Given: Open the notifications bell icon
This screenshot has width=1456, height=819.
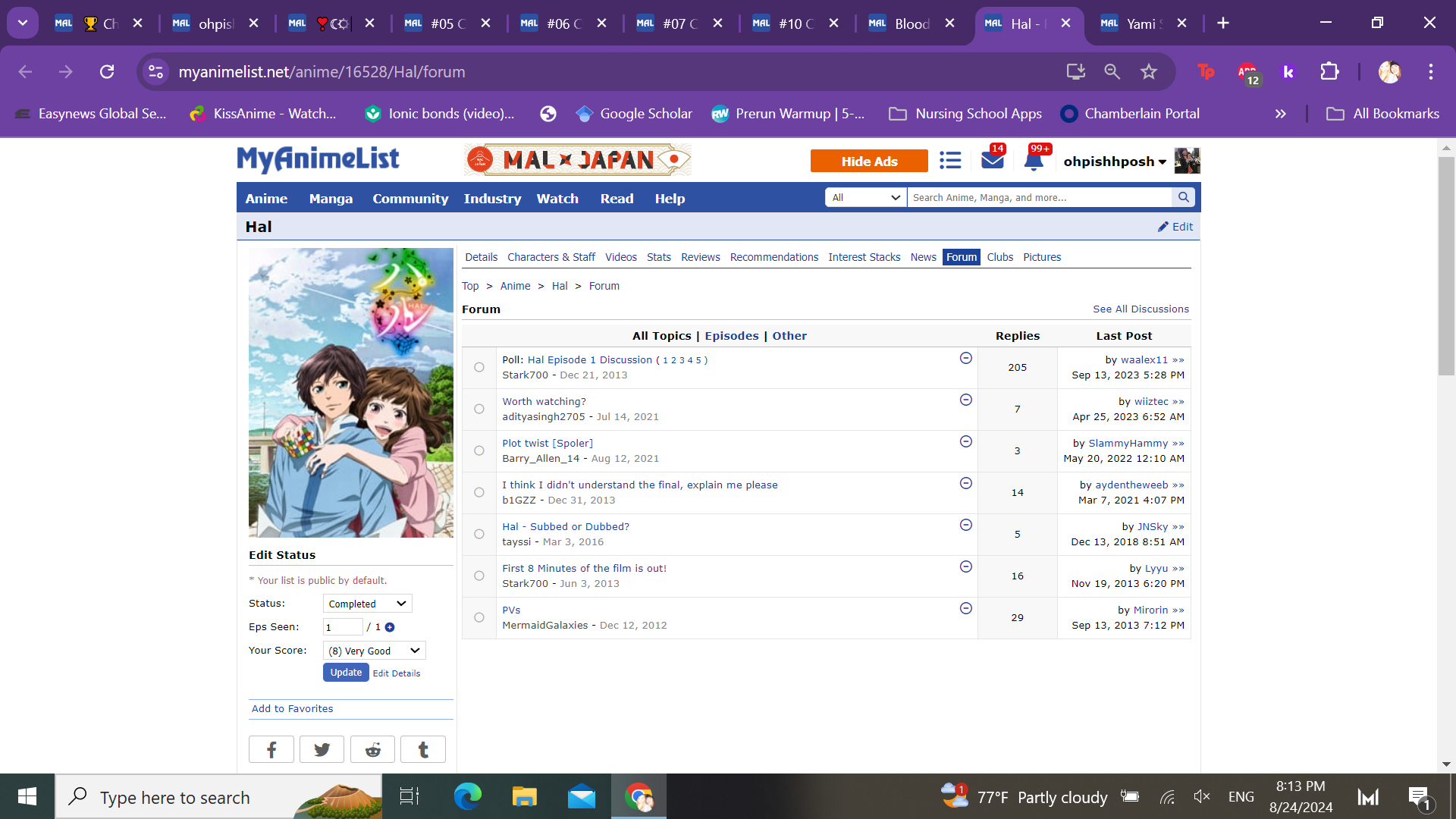Looking at the screenshot, I should point(1033,161).
